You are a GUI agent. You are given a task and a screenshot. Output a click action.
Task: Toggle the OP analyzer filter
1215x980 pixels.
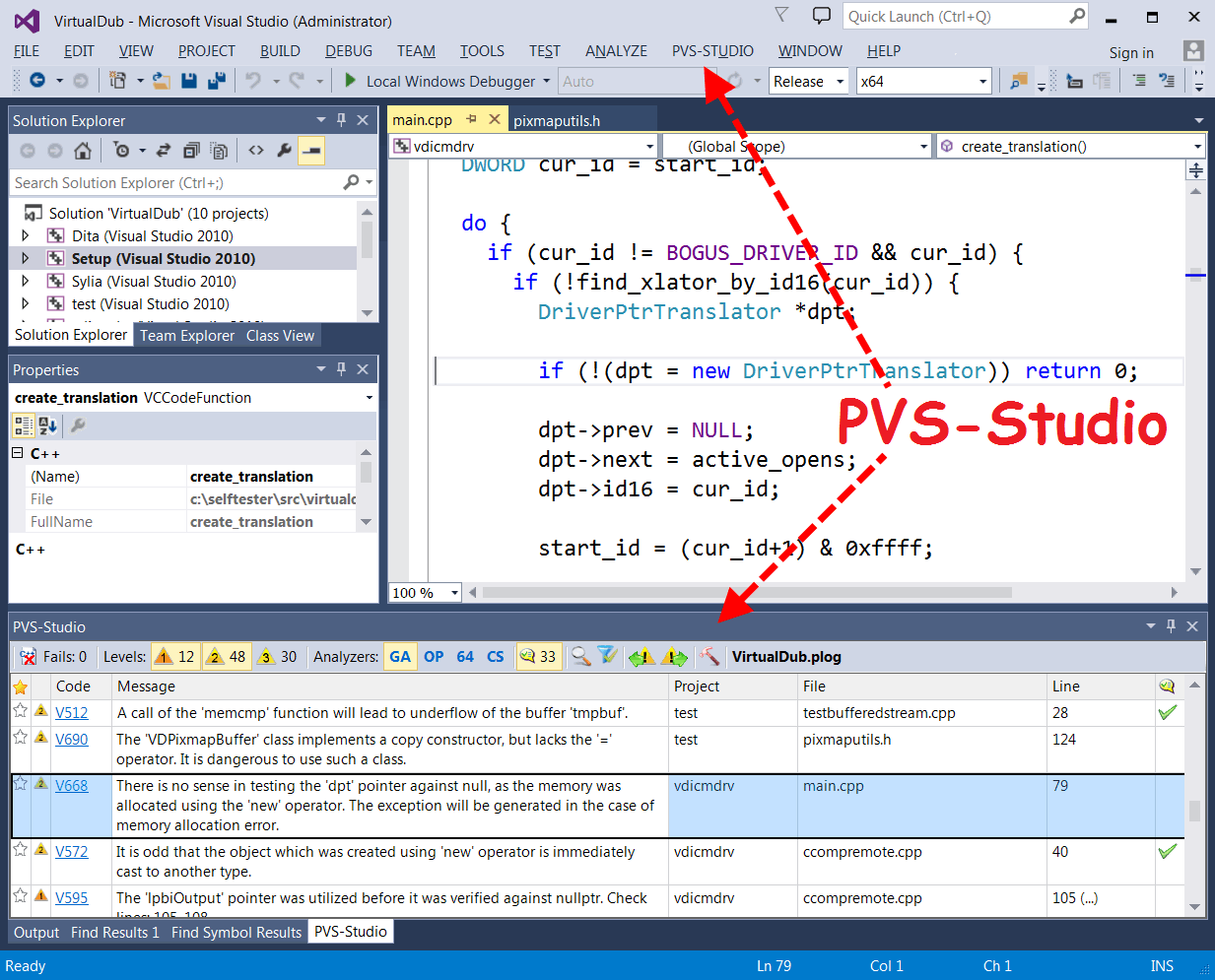tap(434, 657)
